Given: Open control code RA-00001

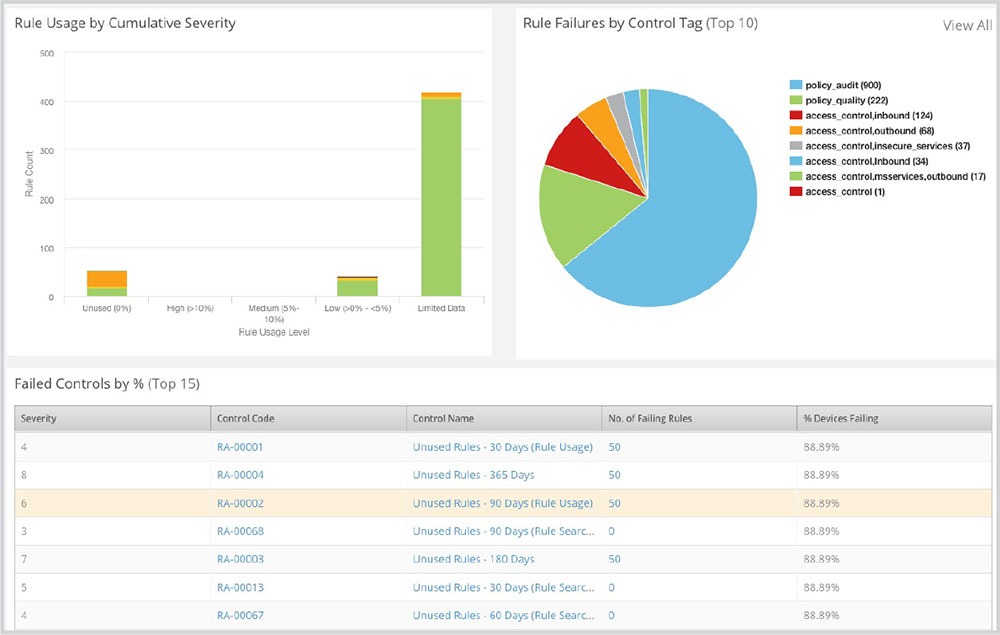Looking at the screenshot, I should (x=240, y=447).
